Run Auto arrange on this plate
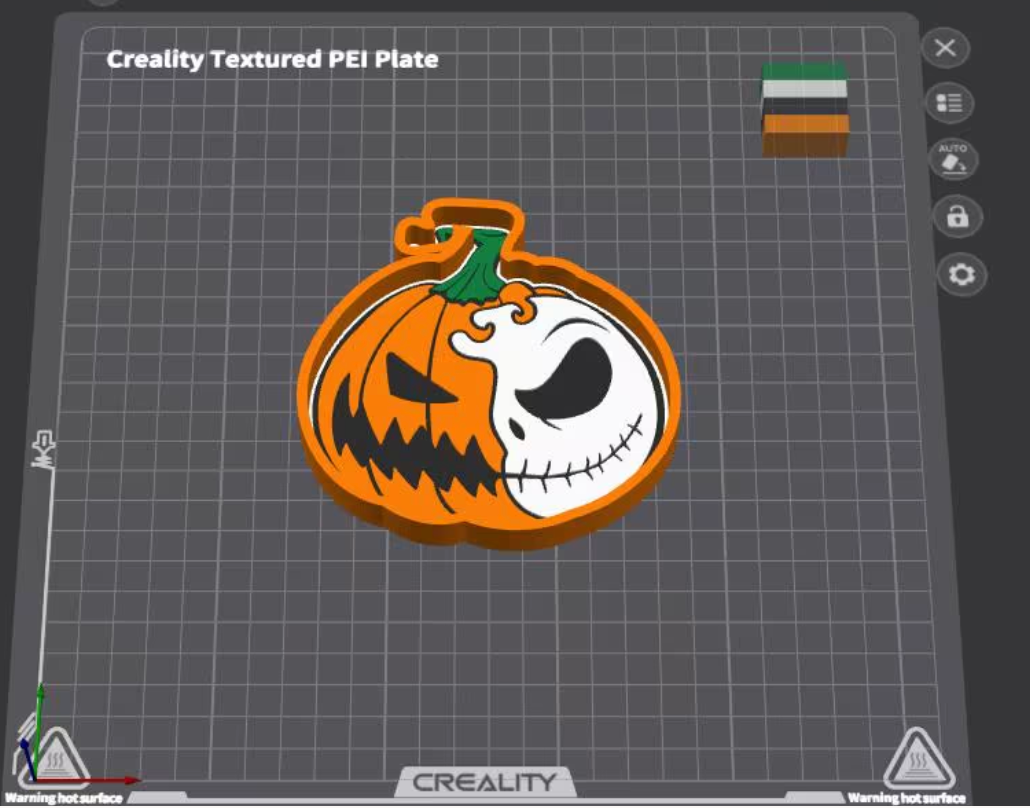Viewport: 1030px width, 808px height. click(954, 159)
